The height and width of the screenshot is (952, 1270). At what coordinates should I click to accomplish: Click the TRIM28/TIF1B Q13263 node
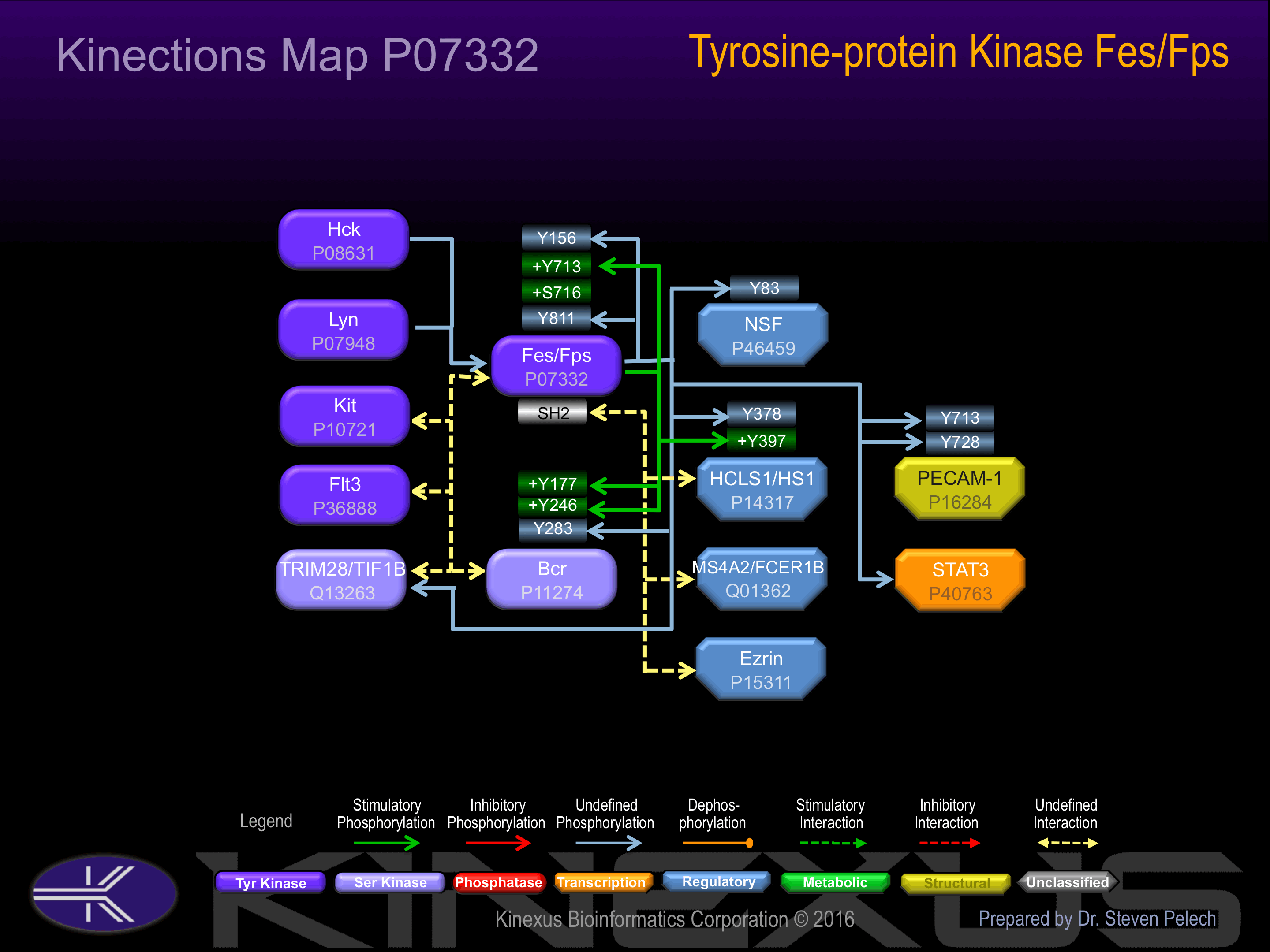(342, 580)
